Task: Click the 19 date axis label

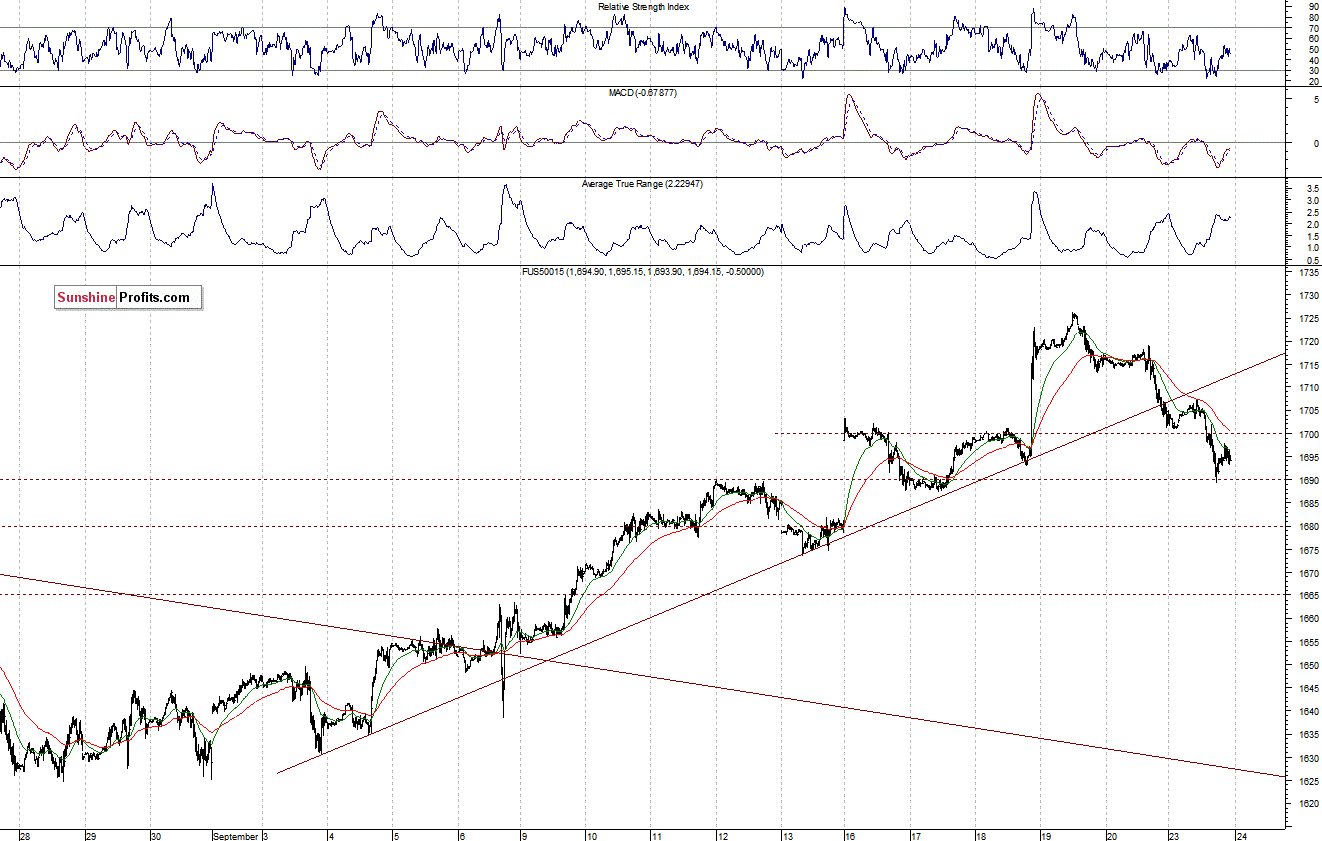Action: [1045, 835]
